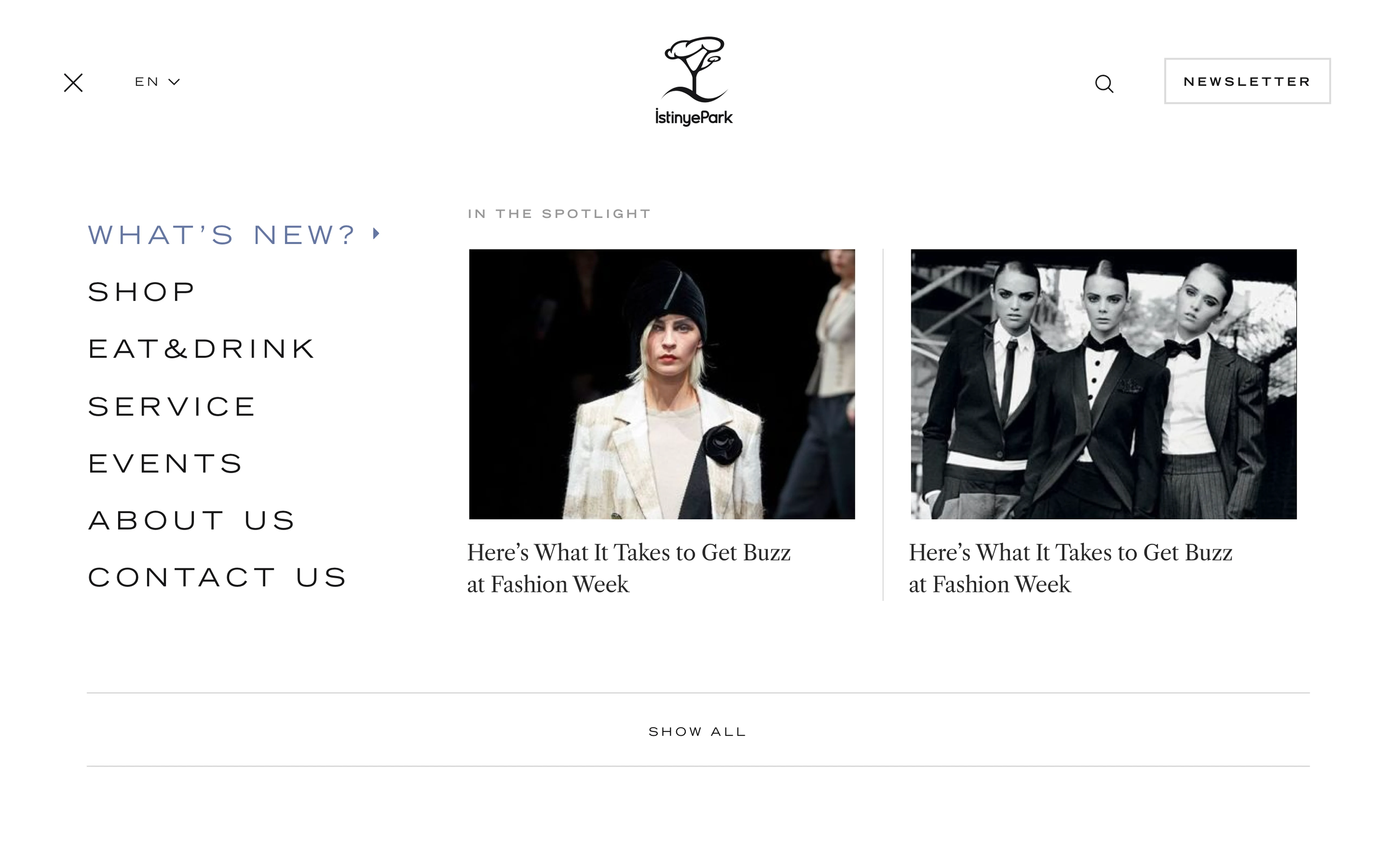Close the navigation menu with X icon
Image resolution: width=1389 pixels, height=868 pixels.
click(x=73, y=83)
